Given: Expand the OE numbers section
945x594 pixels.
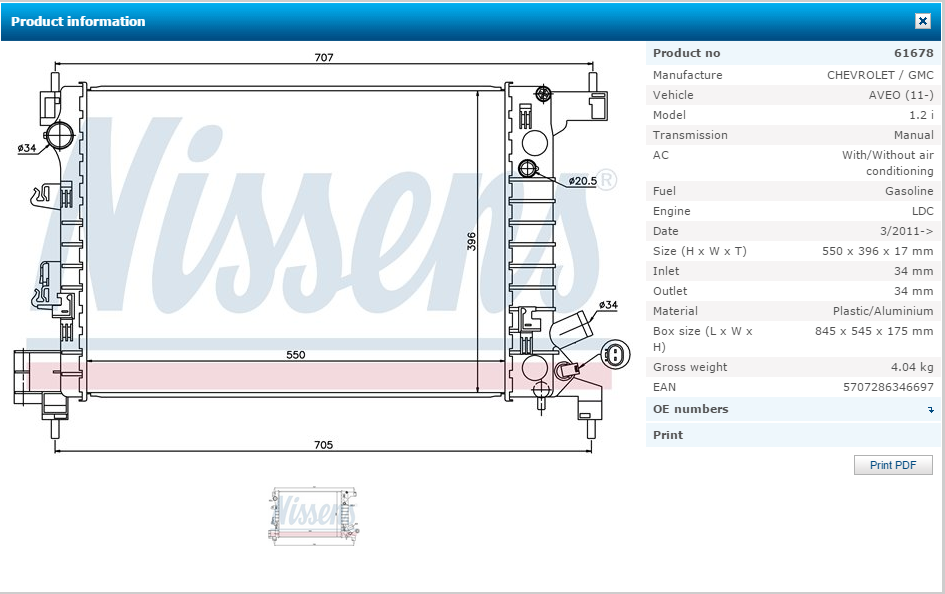Looking at the screenshot, I should 793,409.
